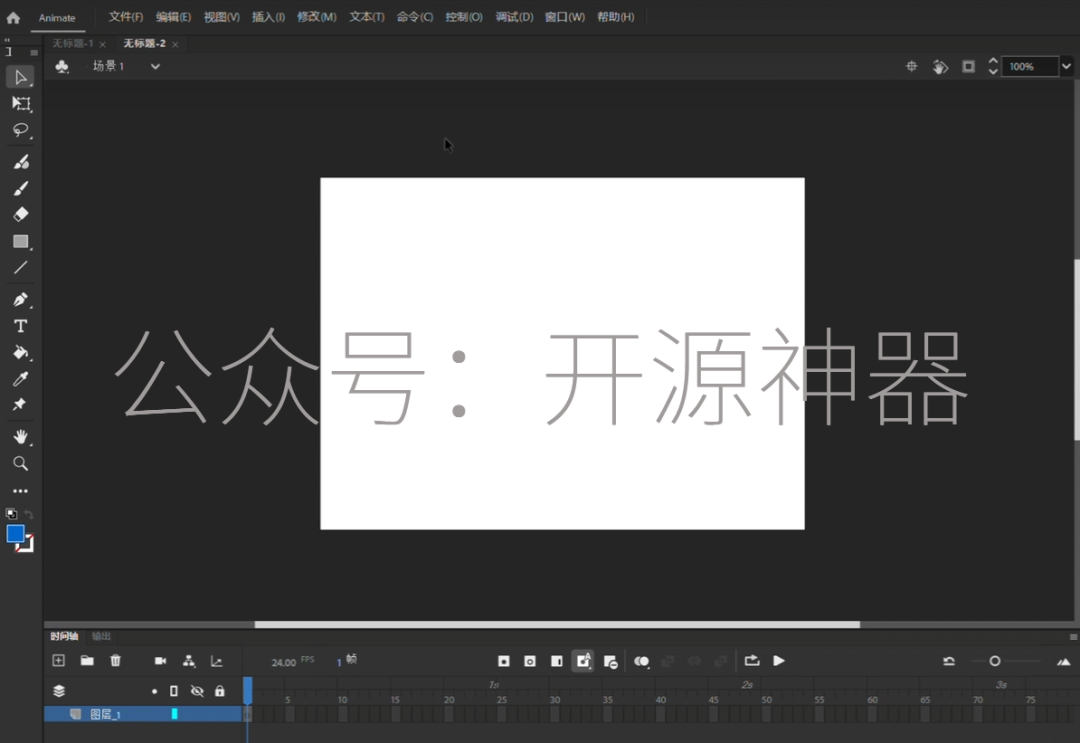
Task: Open the tools panel options menu
Action: (34, 52)
